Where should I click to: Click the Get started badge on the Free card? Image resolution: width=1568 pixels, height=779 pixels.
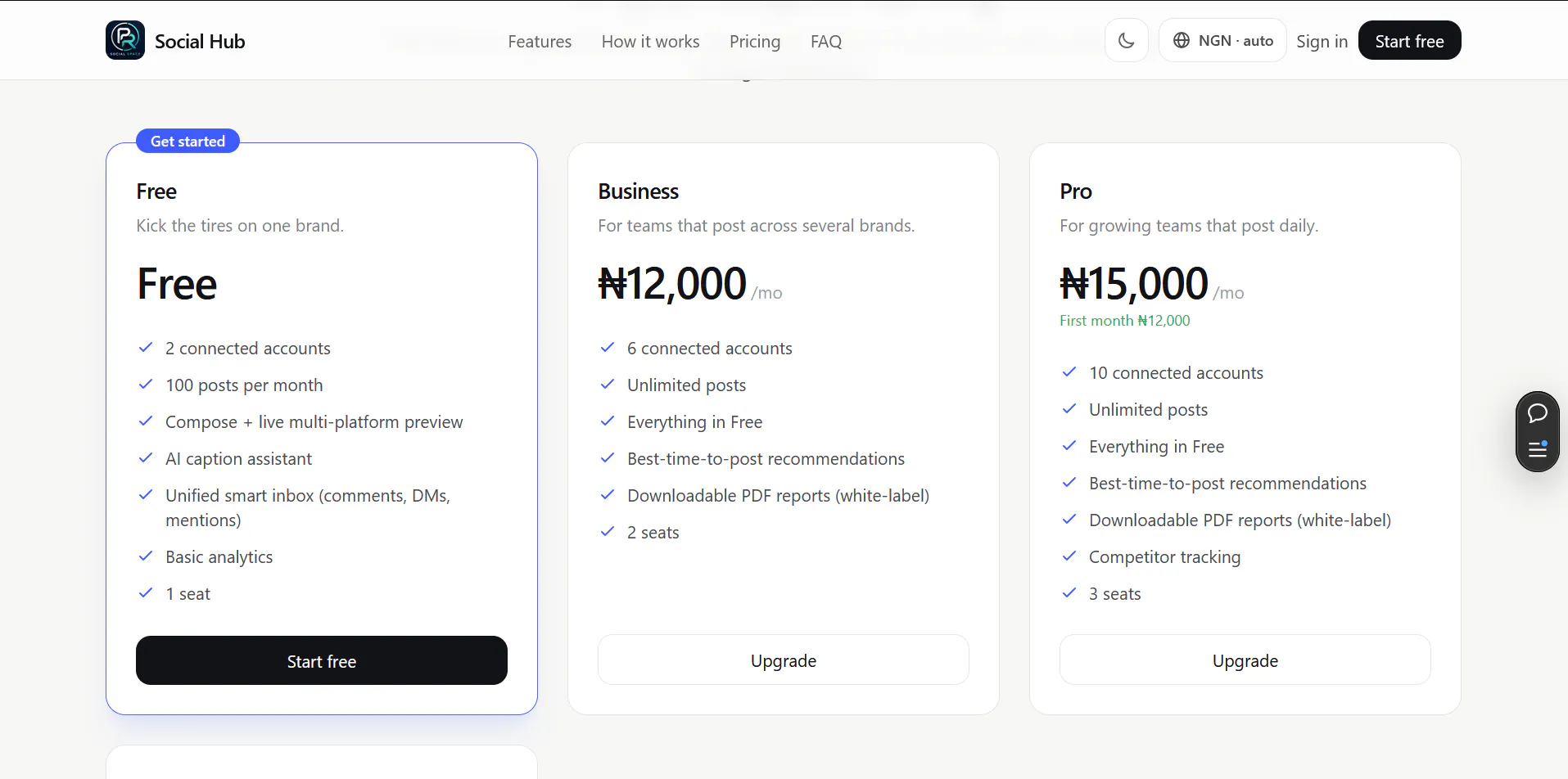pyautogui.click(x=188, y=141)
